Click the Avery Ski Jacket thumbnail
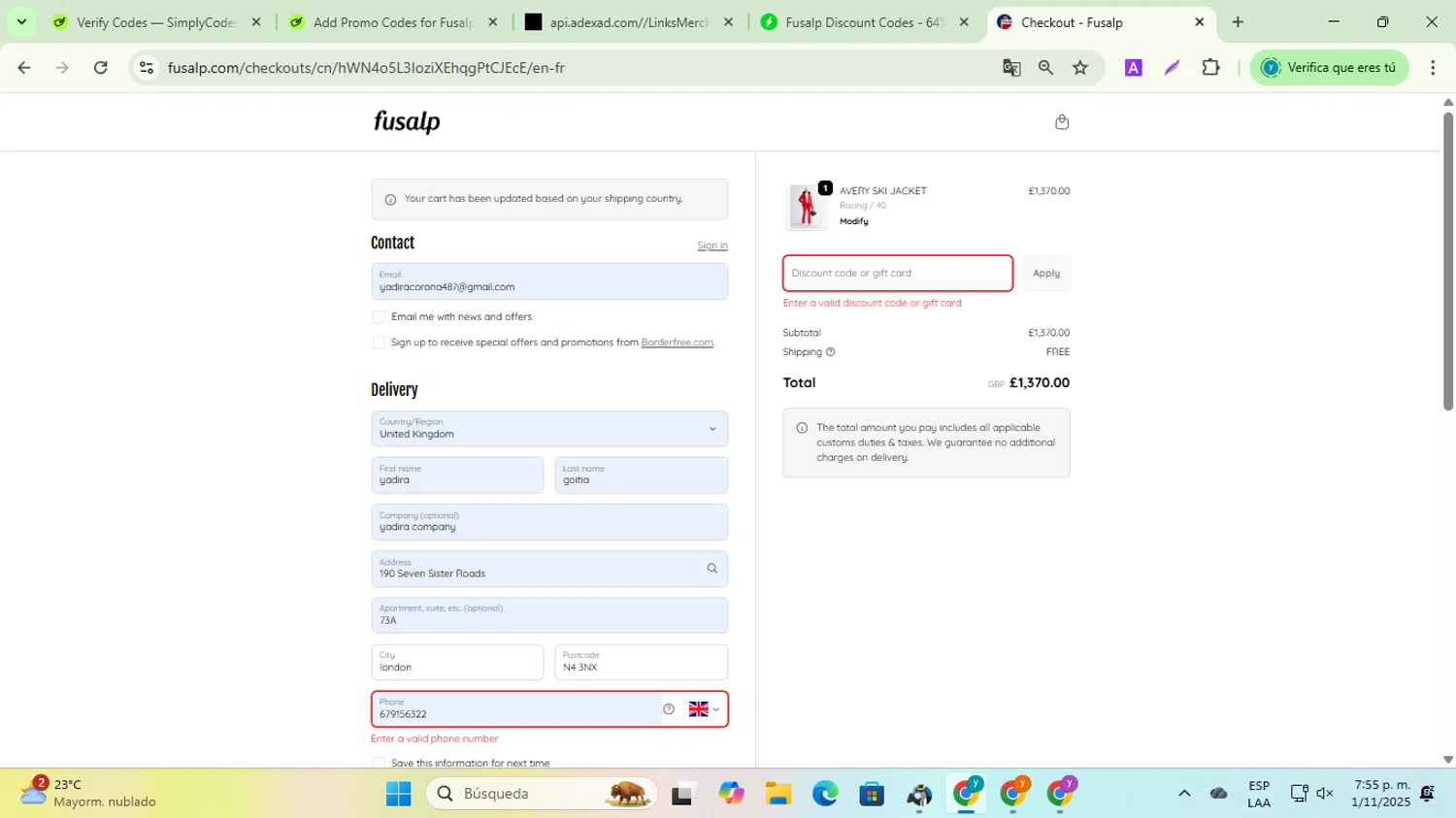Viewport: 1456px width, 818px height. [x=807, y=207]
